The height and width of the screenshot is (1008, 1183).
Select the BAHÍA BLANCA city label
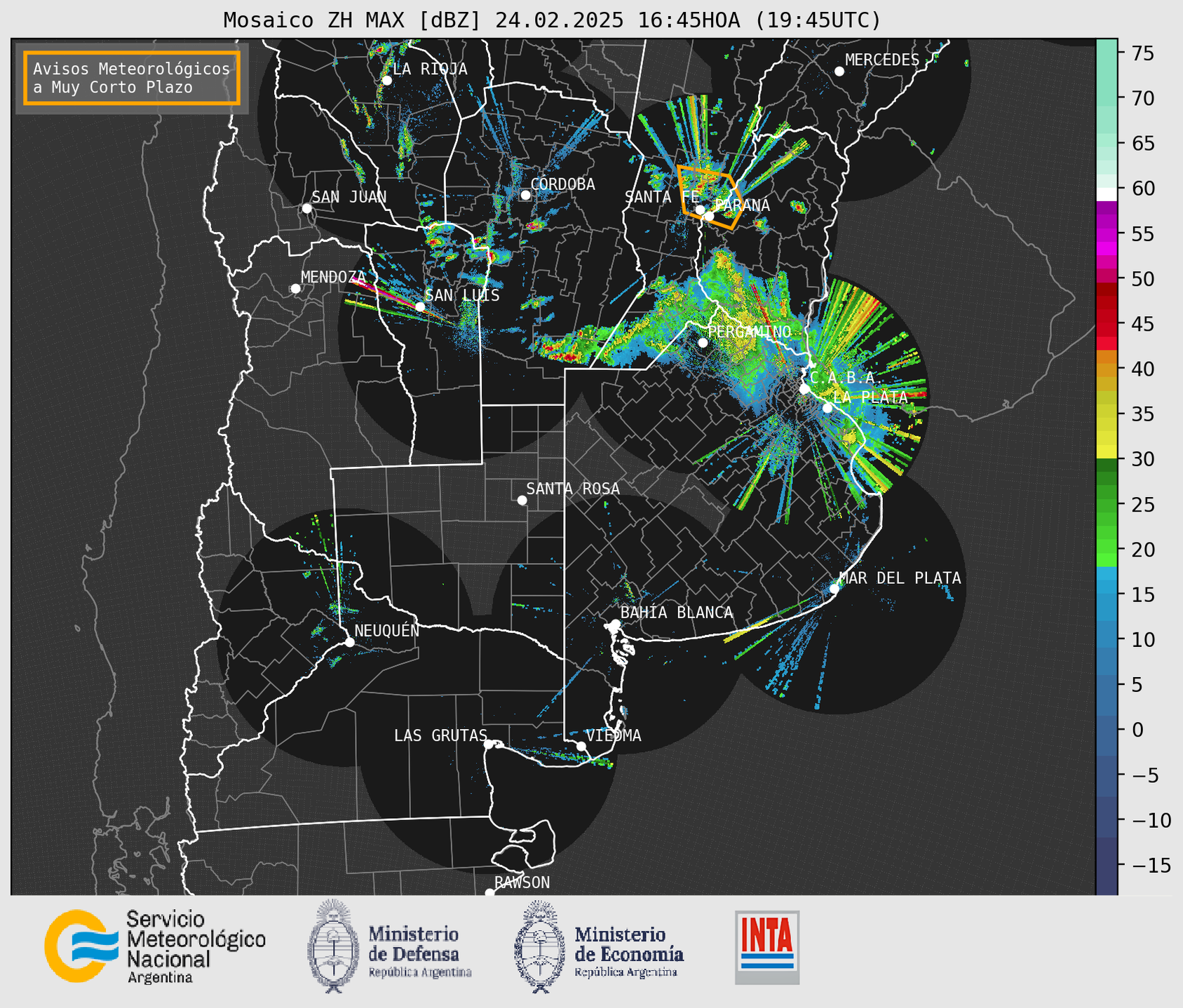pos(677,613)
